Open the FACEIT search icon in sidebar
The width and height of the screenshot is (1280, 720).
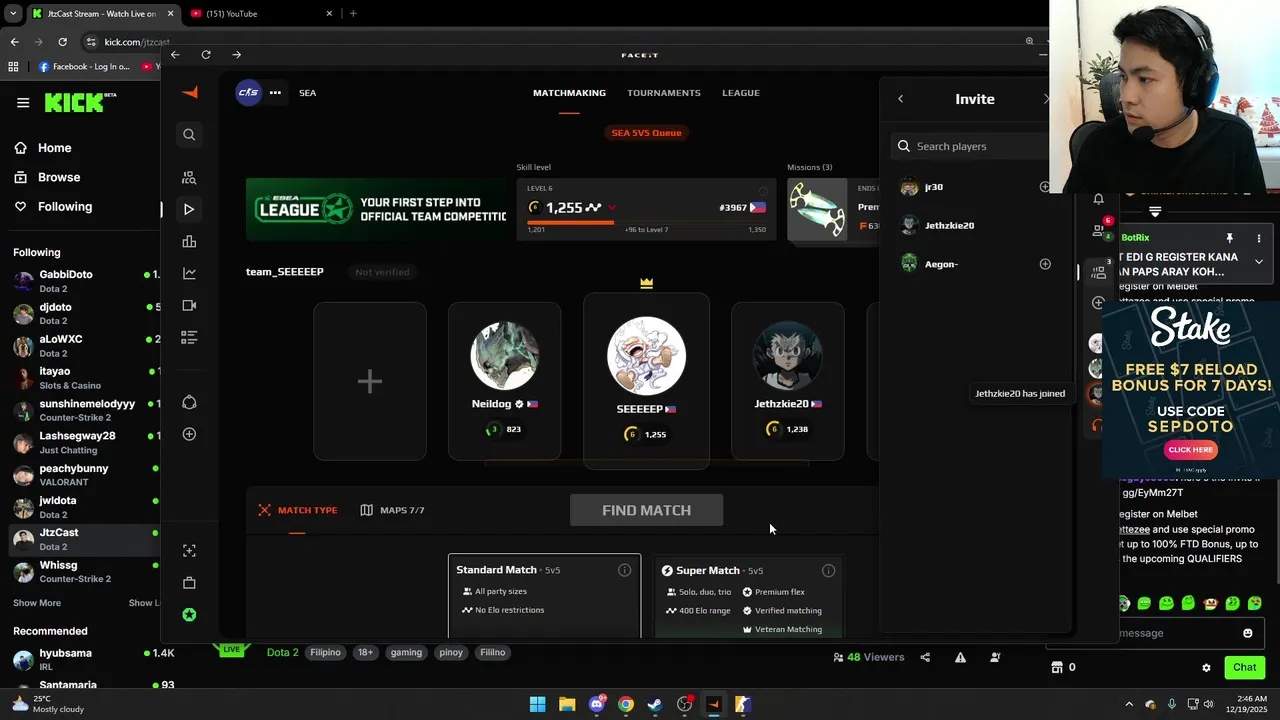pos(189,134)
